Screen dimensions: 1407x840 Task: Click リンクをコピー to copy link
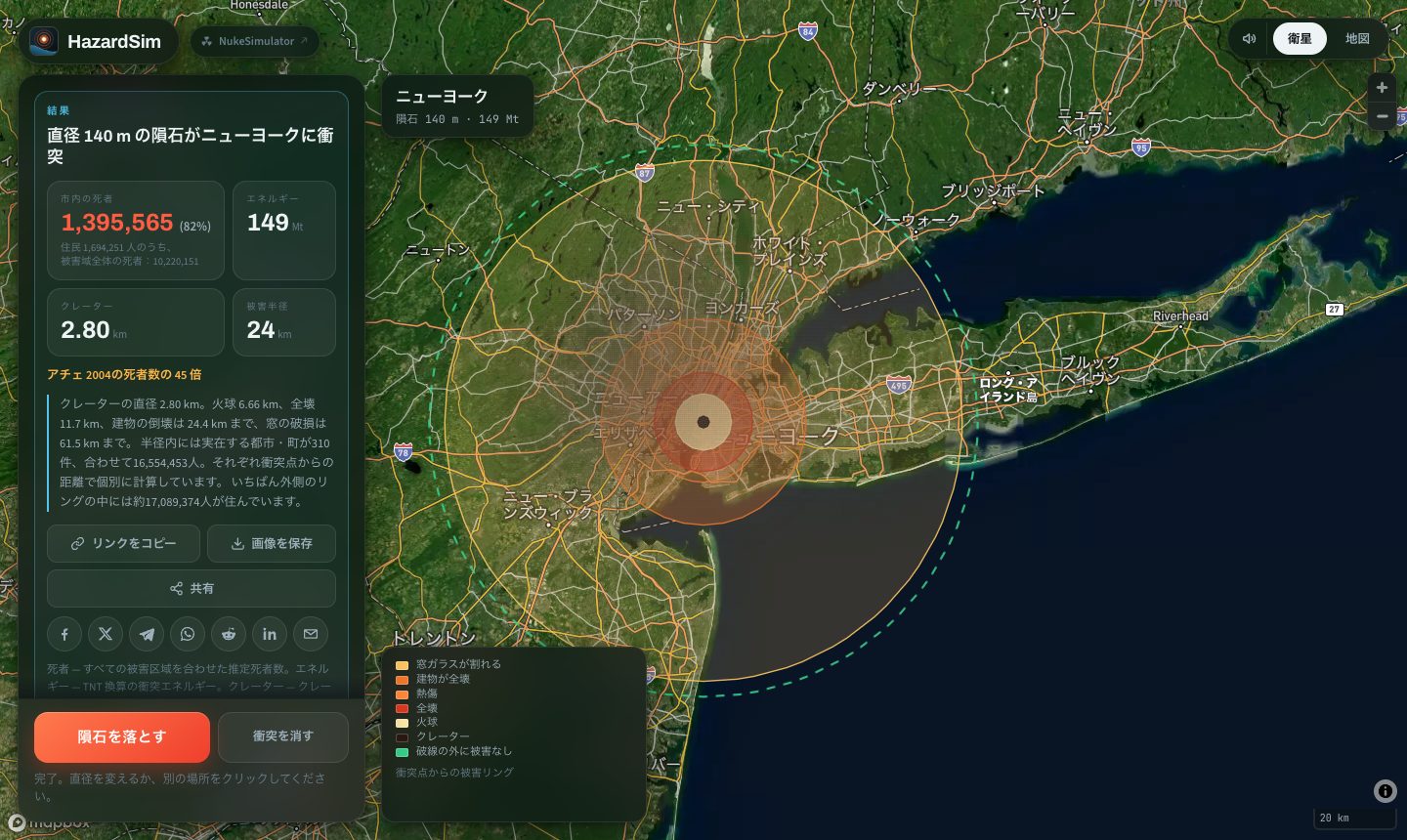coord(123,543)
